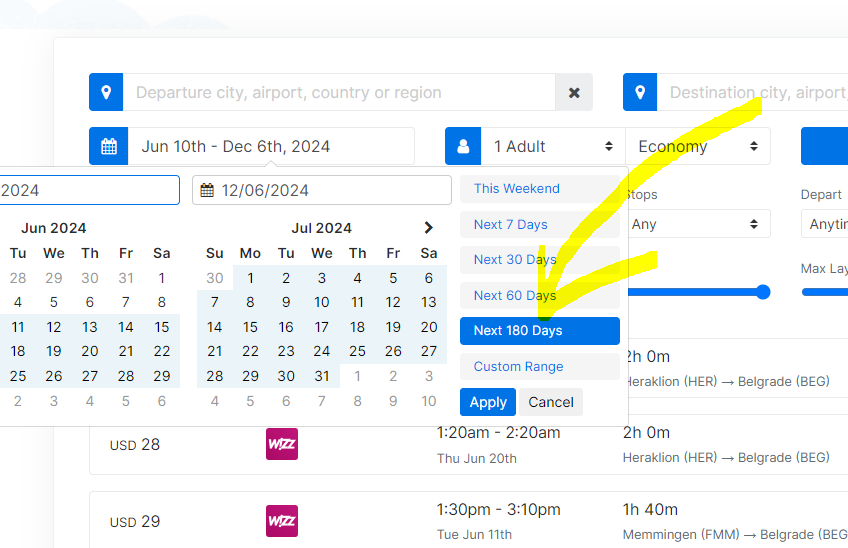This screenshot has height=548, width=848.
Task: Click the passenger person icon
Action: [463, 146]
